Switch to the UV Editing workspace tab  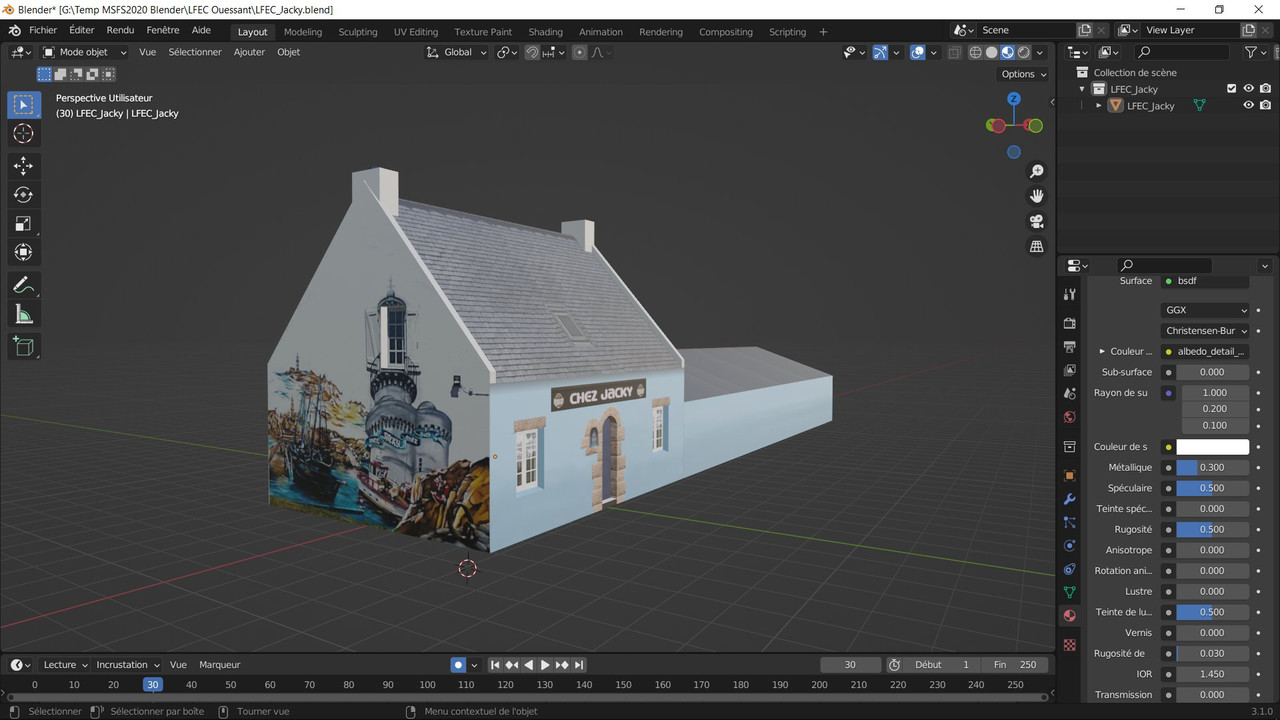(x=416, y=32)
